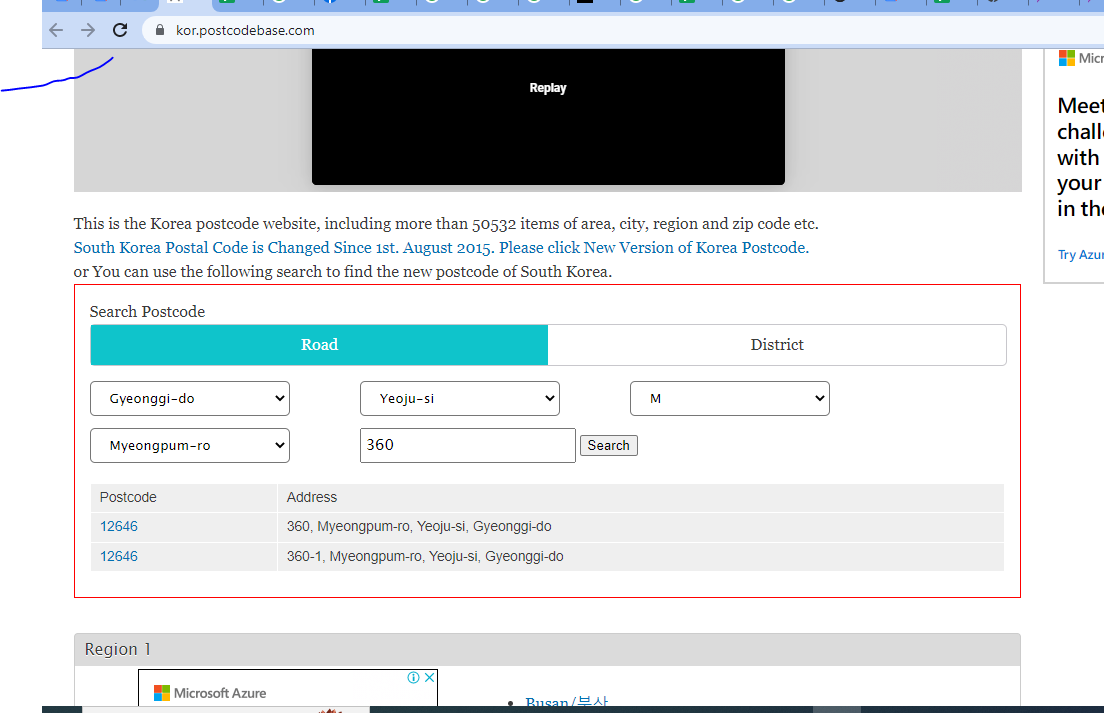The image size is (1104, 713).
Task: Click the building number field containing 360
Action: (x=467, y=445)
